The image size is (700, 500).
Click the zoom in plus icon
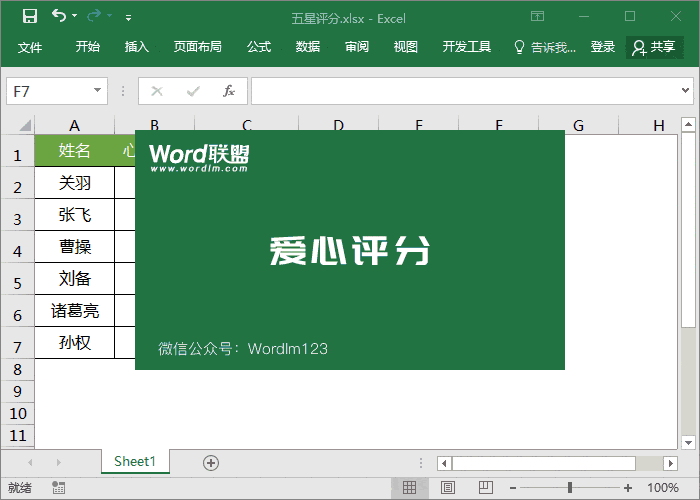(x=628, y=488)
